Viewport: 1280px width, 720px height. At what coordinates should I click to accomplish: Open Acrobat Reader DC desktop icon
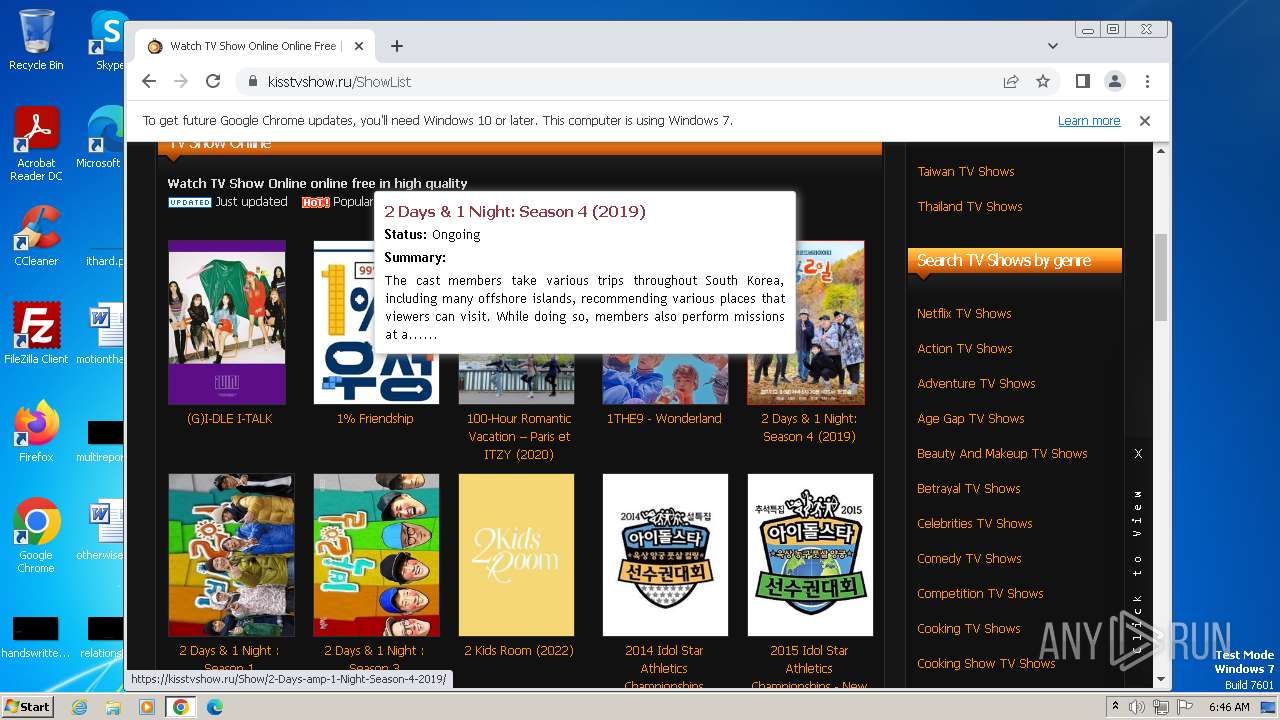point(36,144)
